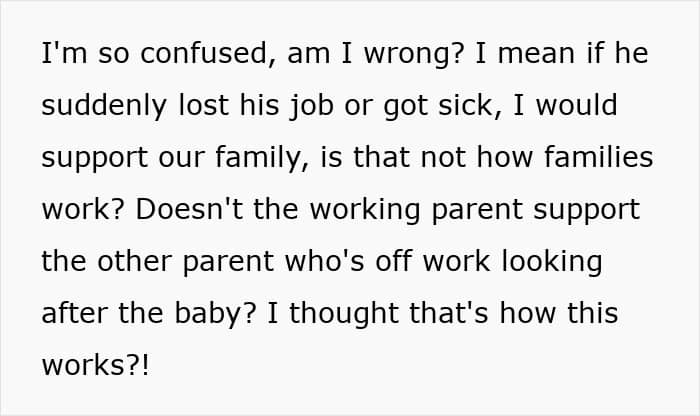Click the final word "works?!"
The image size is (700, 416).
[96, 366]
